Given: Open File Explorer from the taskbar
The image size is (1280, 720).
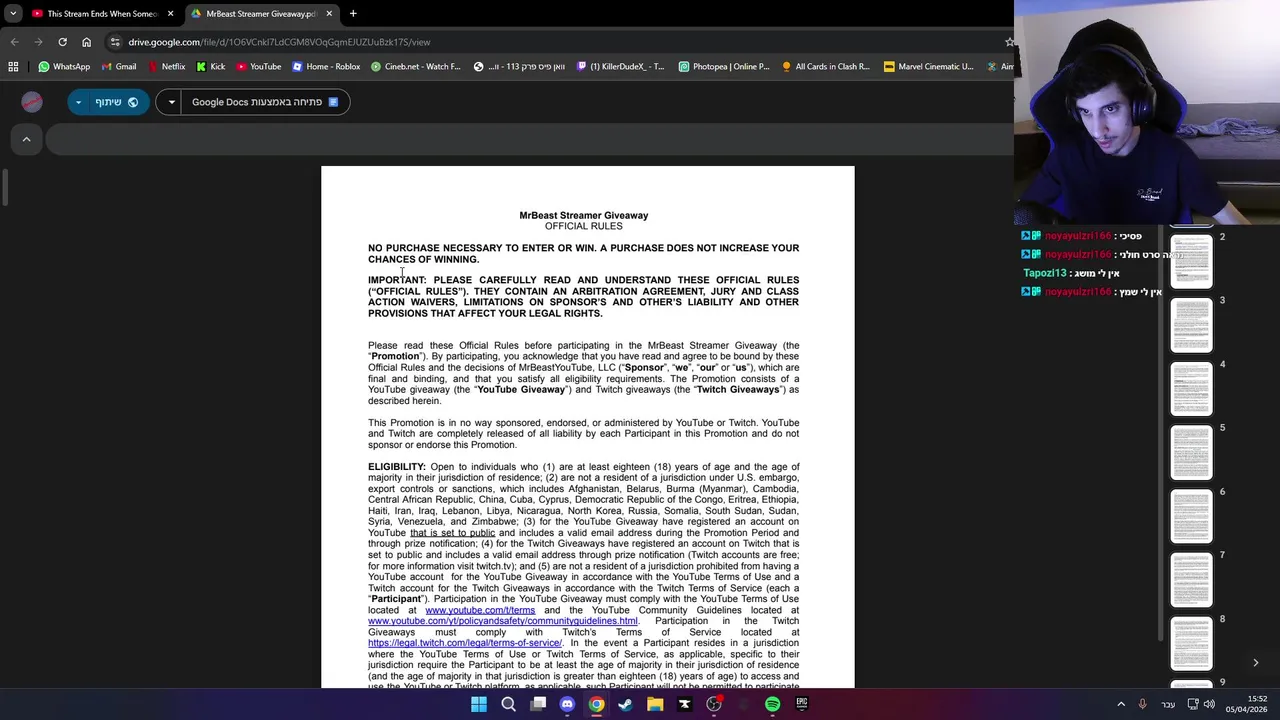Looking at the screenshot, I should click(x=655, y=704).
